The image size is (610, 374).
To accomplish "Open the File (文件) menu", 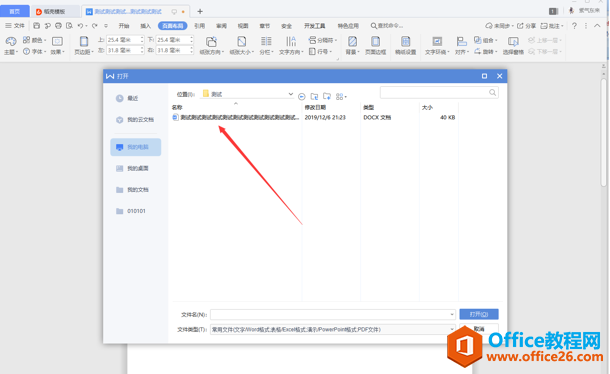I will (x=15, y=26).
